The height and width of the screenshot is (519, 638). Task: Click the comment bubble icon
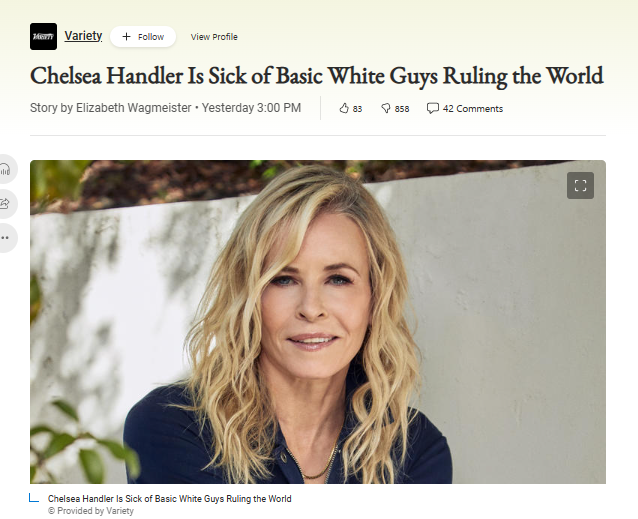[x=432, y=108]
